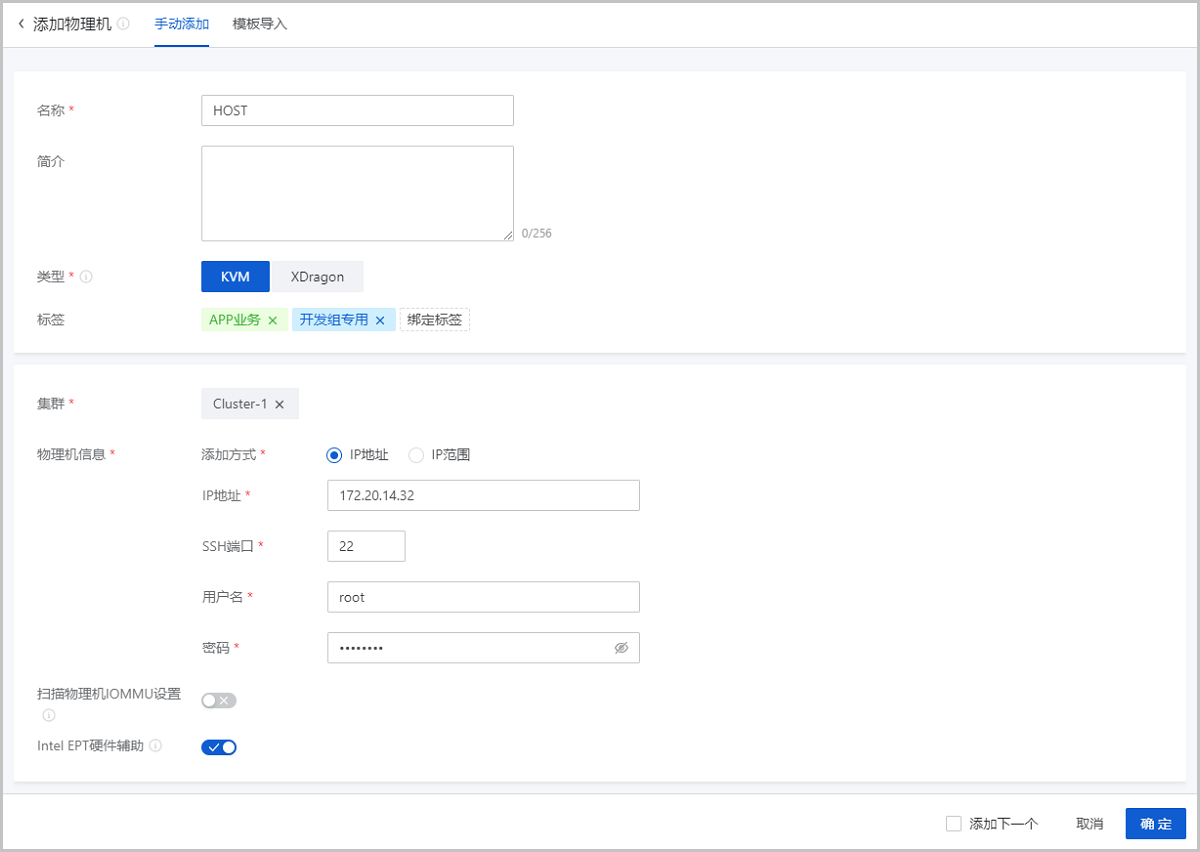Open the 手动添加 tab

[182, 24]
